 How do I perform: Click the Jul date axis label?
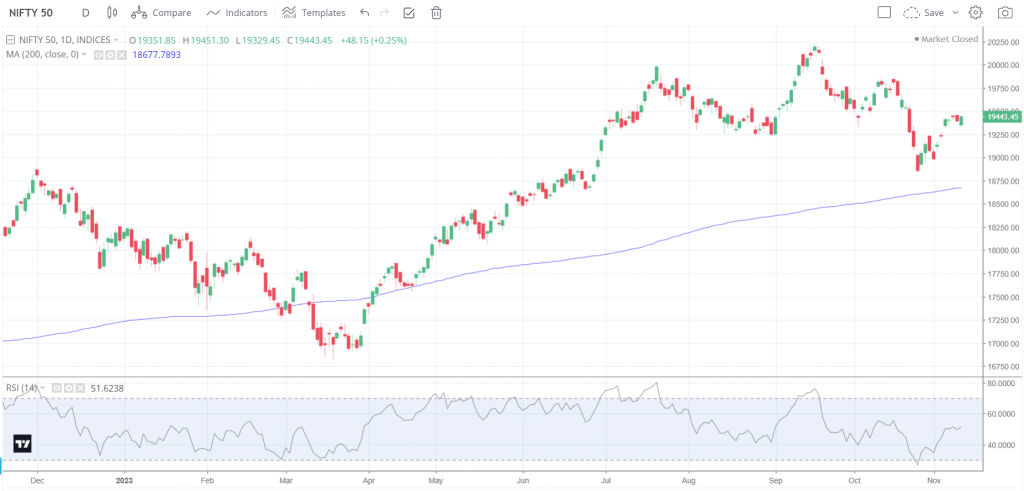click(x=605, y=480)
